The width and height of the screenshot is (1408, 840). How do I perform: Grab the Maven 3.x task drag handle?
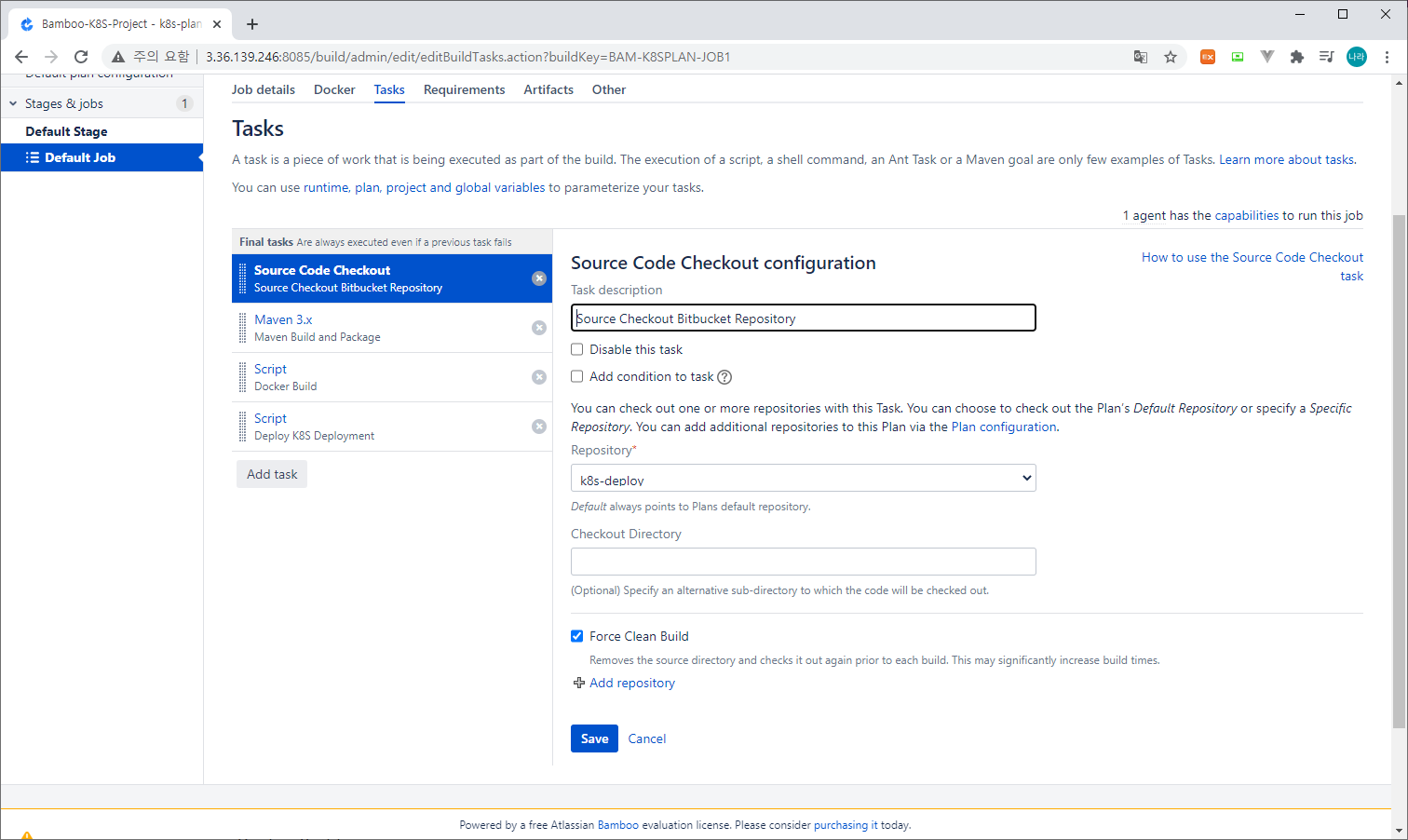[243, 328]
